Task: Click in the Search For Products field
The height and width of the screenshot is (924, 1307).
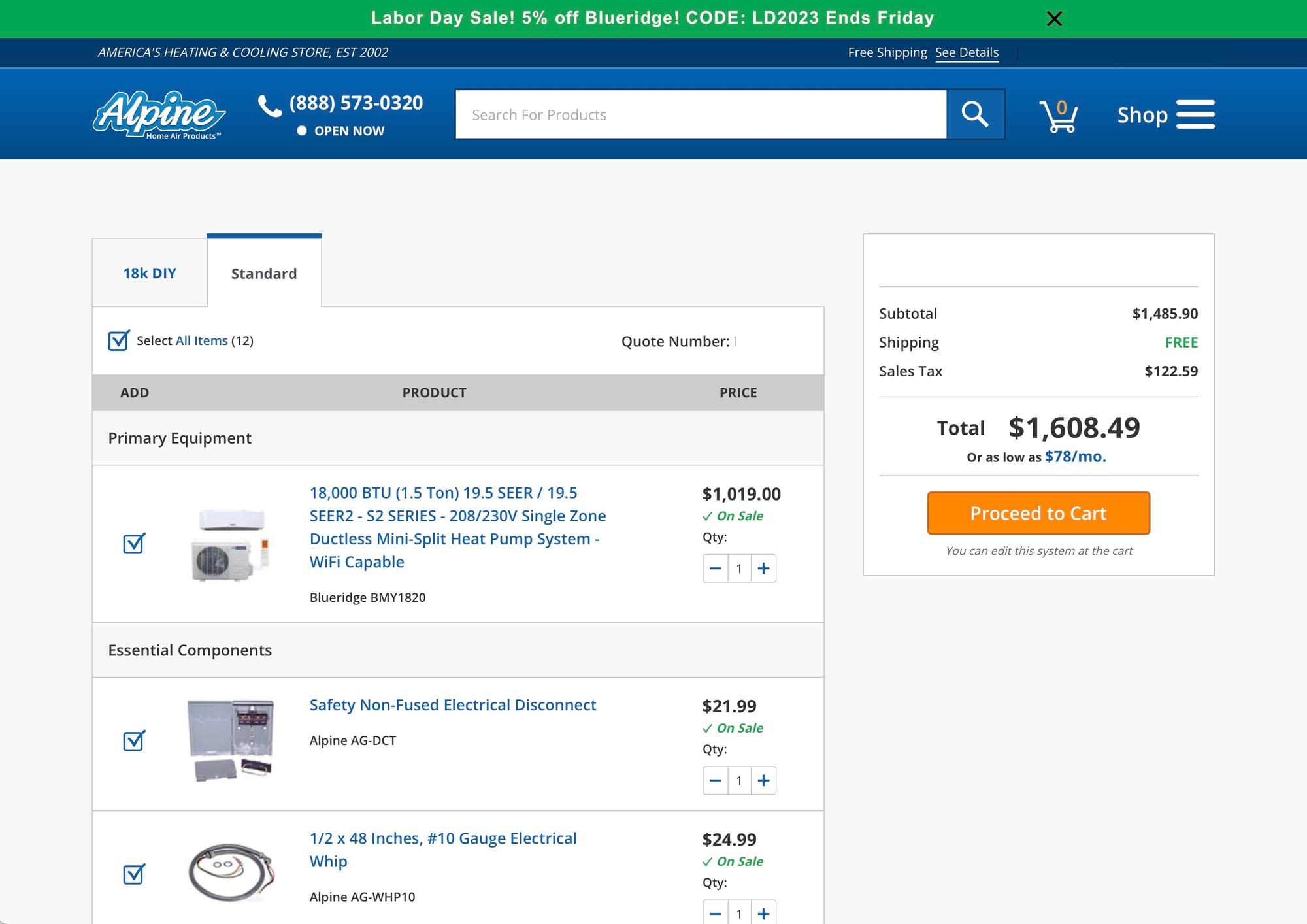Action: [x=701, y=114]
